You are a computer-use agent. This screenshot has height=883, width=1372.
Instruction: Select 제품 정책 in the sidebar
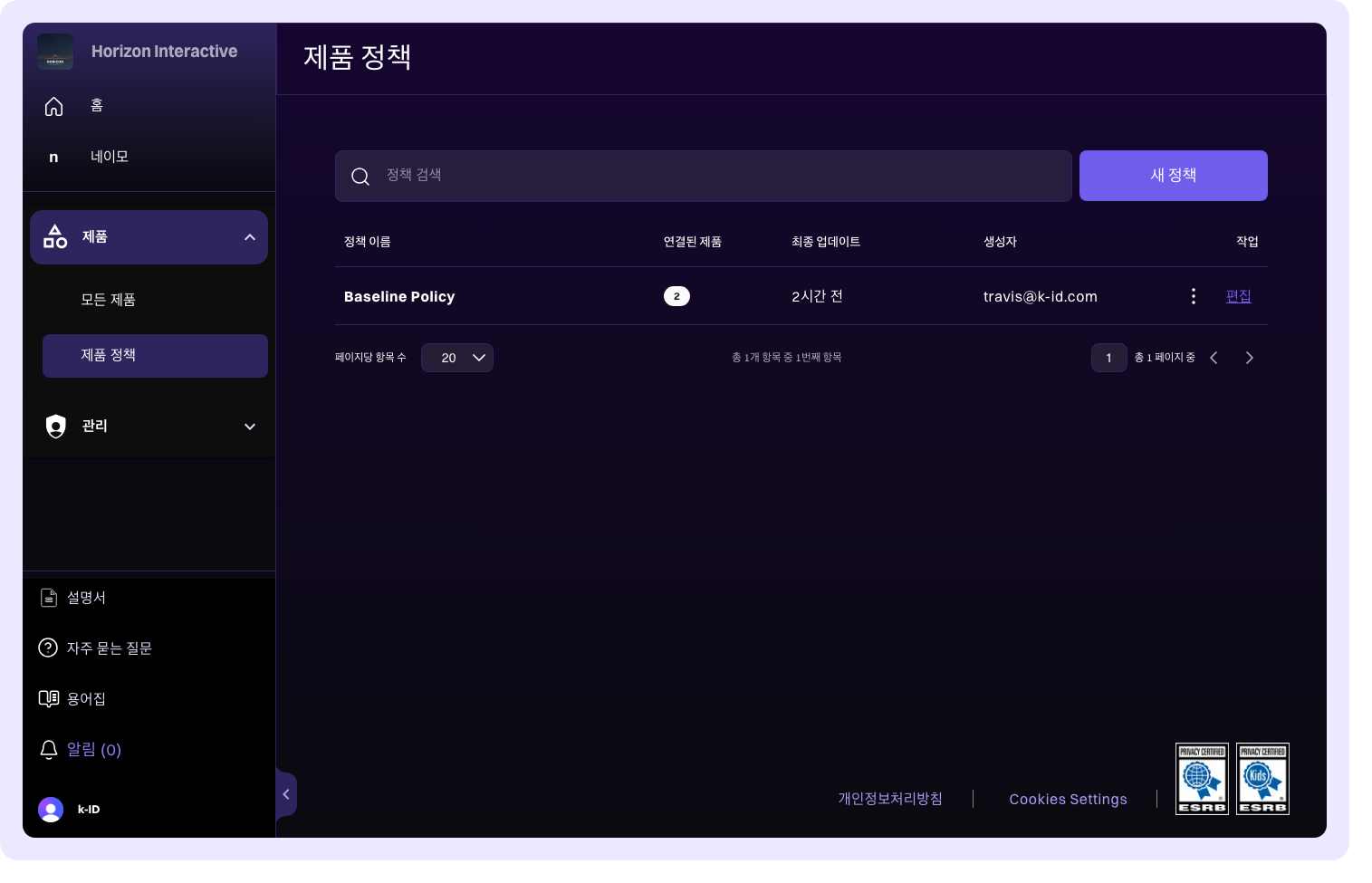click(x=155, y=356)
